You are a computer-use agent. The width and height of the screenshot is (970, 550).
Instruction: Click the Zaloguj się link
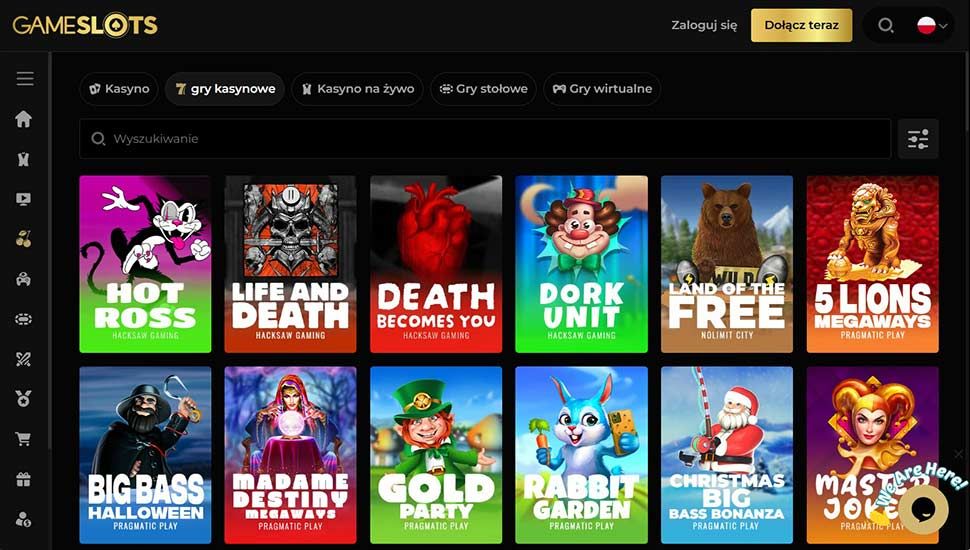704,25
